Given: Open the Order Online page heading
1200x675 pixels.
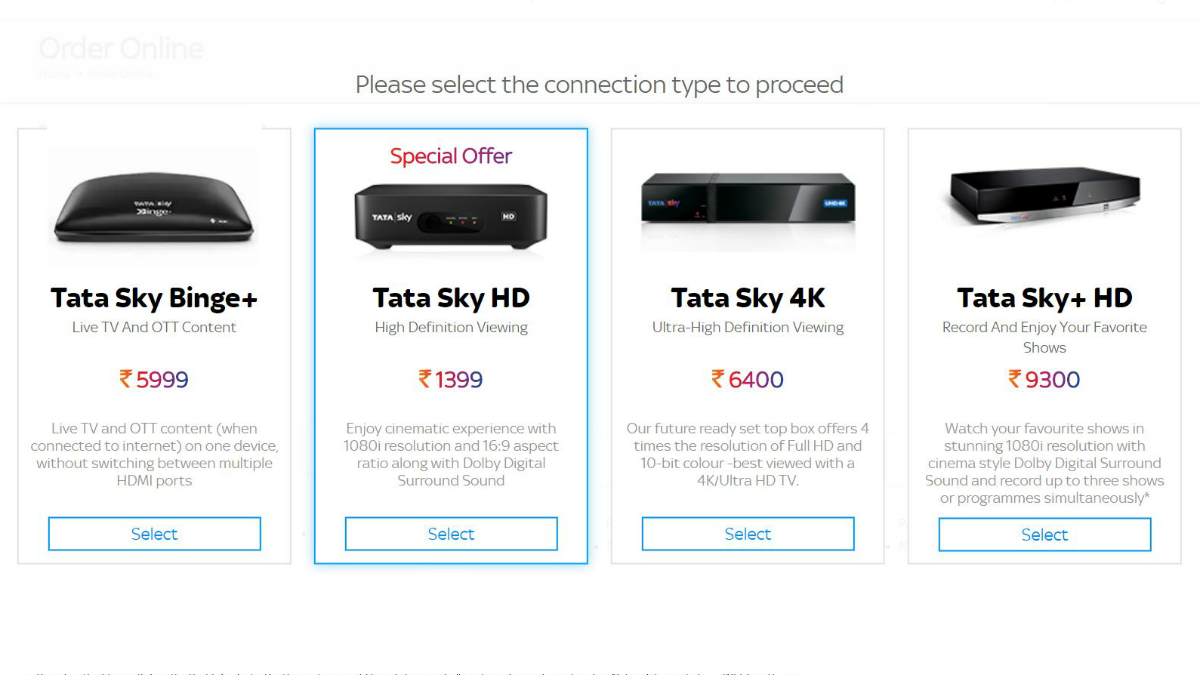Looking at the screenshot, I should point(120,48).
